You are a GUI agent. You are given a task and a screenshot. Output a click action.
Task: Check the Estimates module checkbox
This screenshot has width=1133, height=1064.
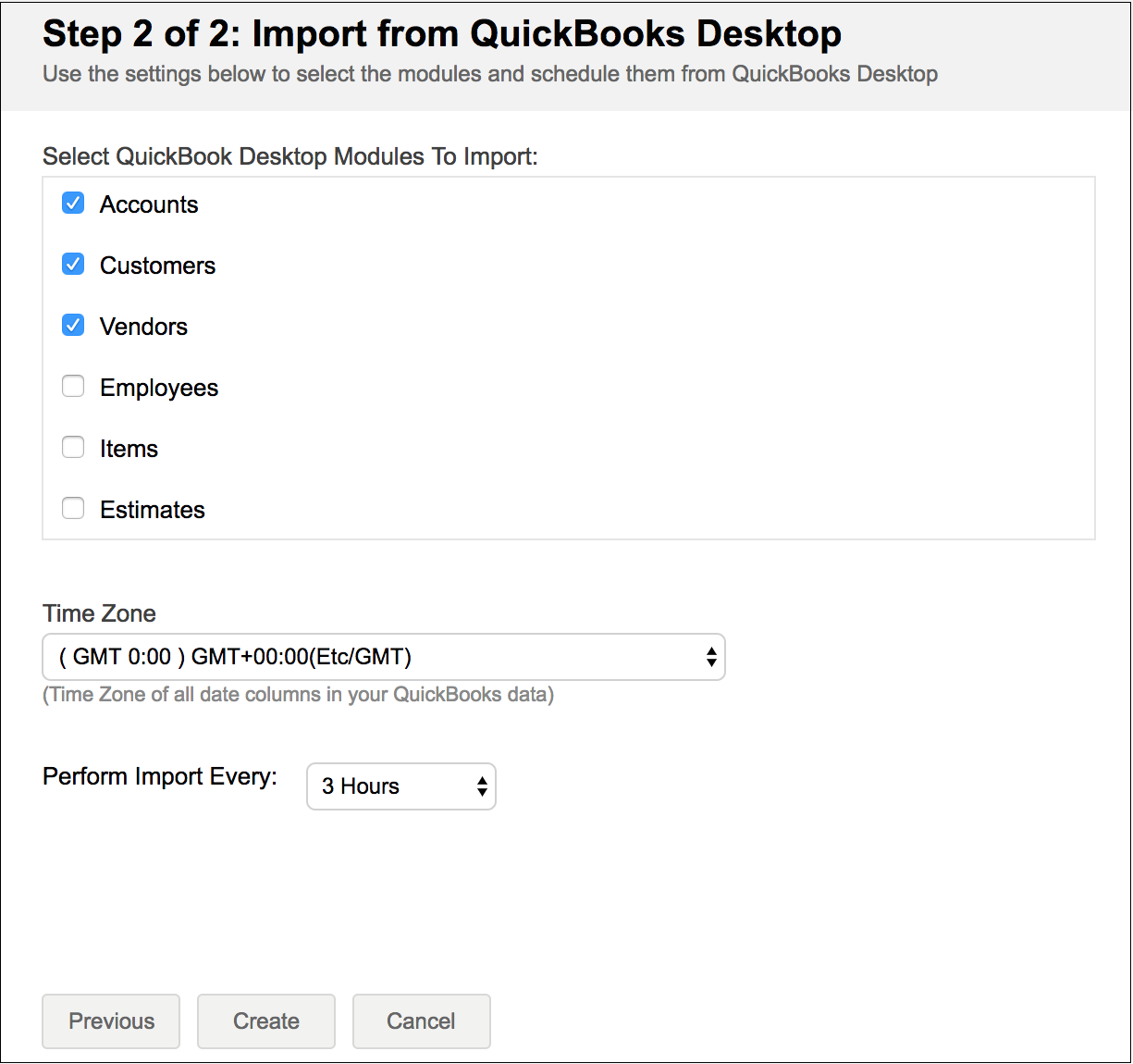73,509
